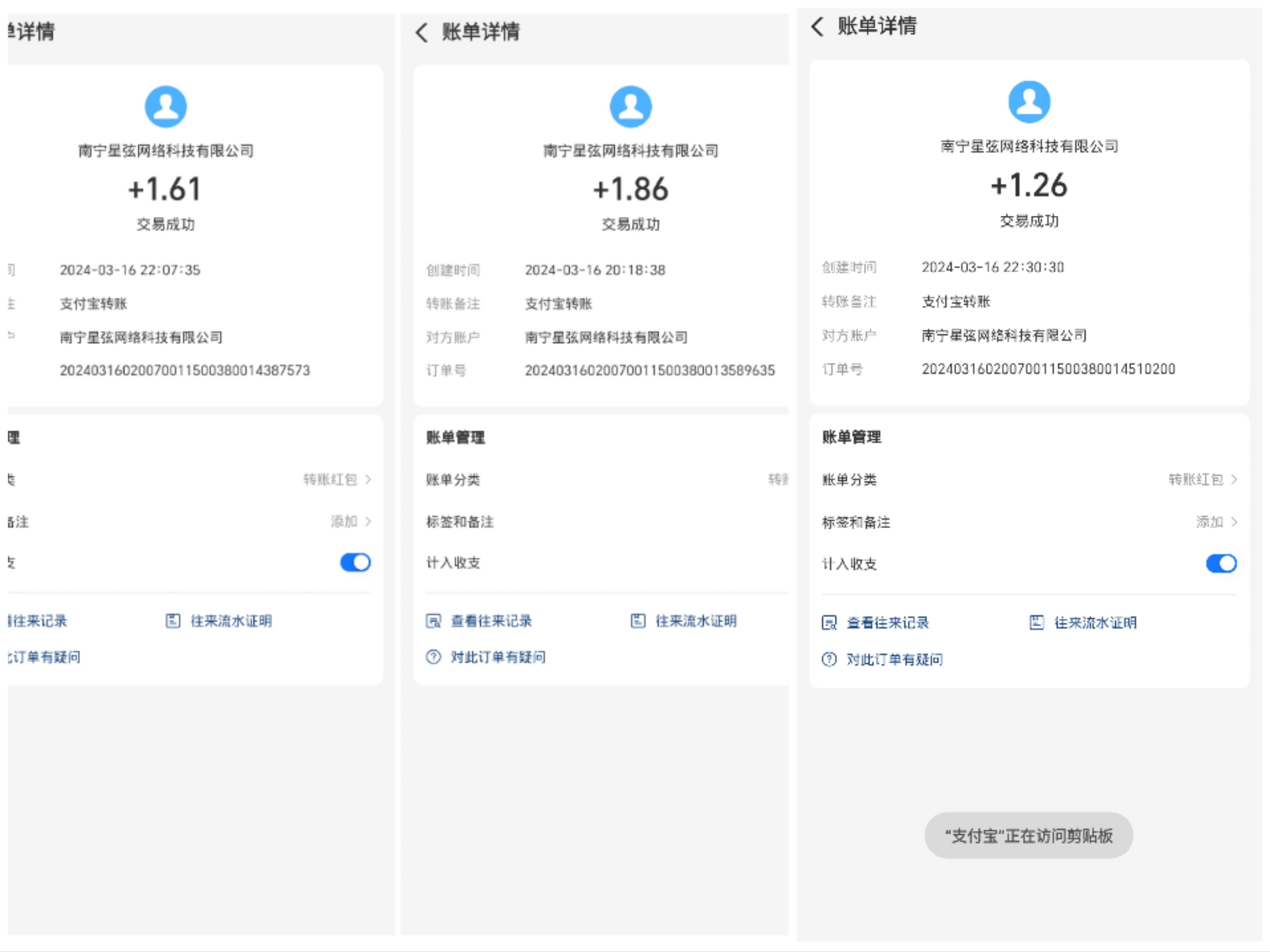The width and height of the screenshot is (1270, 952).
Task: Tap 支付宝转账 remark in the +1.86 bill
Action: point(559,303)
